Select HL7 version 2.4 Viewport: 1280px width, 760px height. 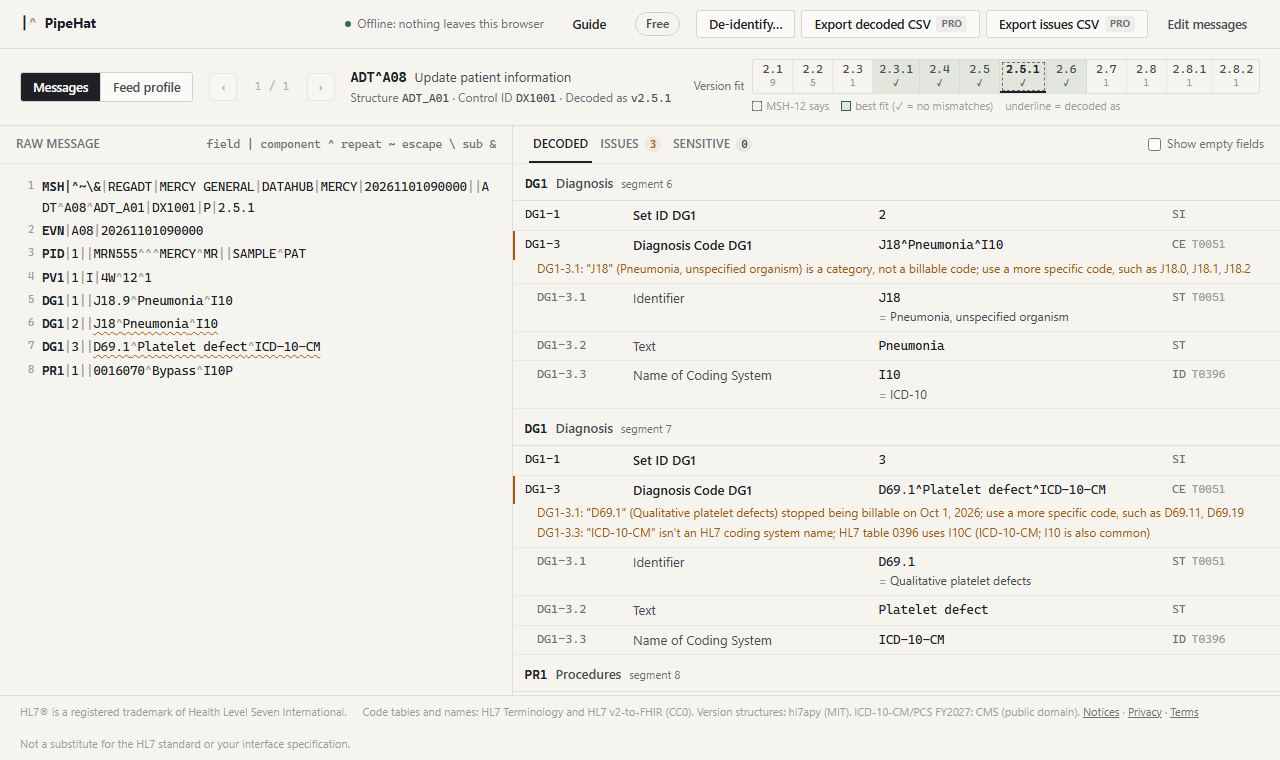coord(940,76)
